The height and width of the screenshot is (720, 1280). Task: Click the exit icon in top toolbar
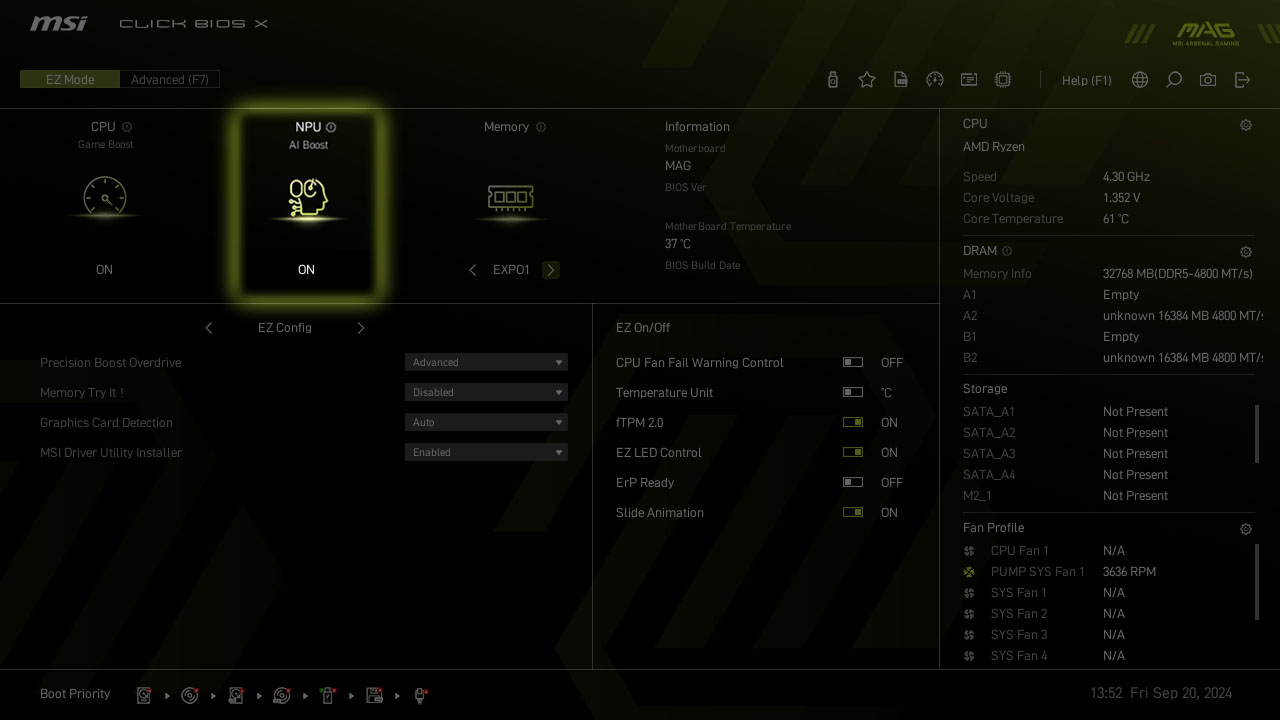click(1242, 80)
